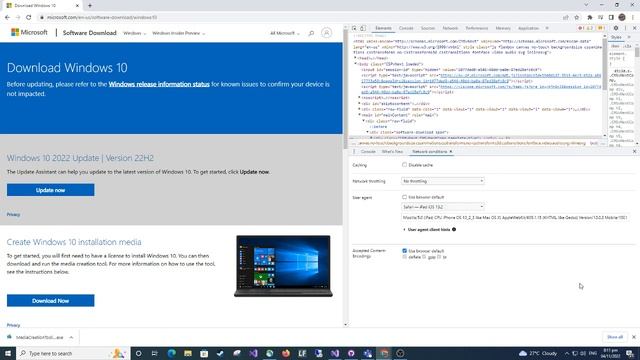
Task: Click the yellow issues count badge in DevTools
Action: 601,28
